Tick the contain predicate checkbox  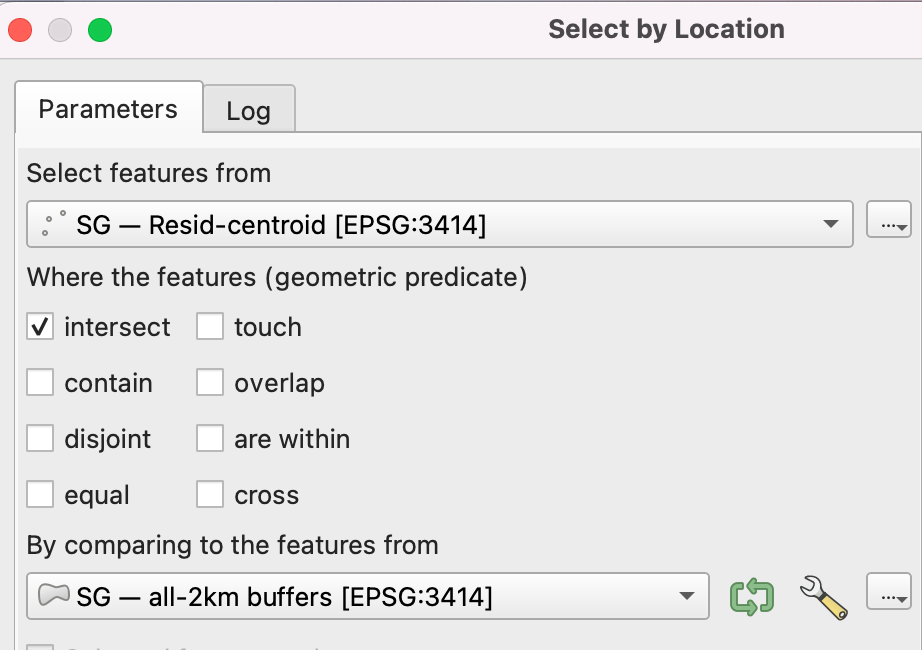tap(40, 383)
